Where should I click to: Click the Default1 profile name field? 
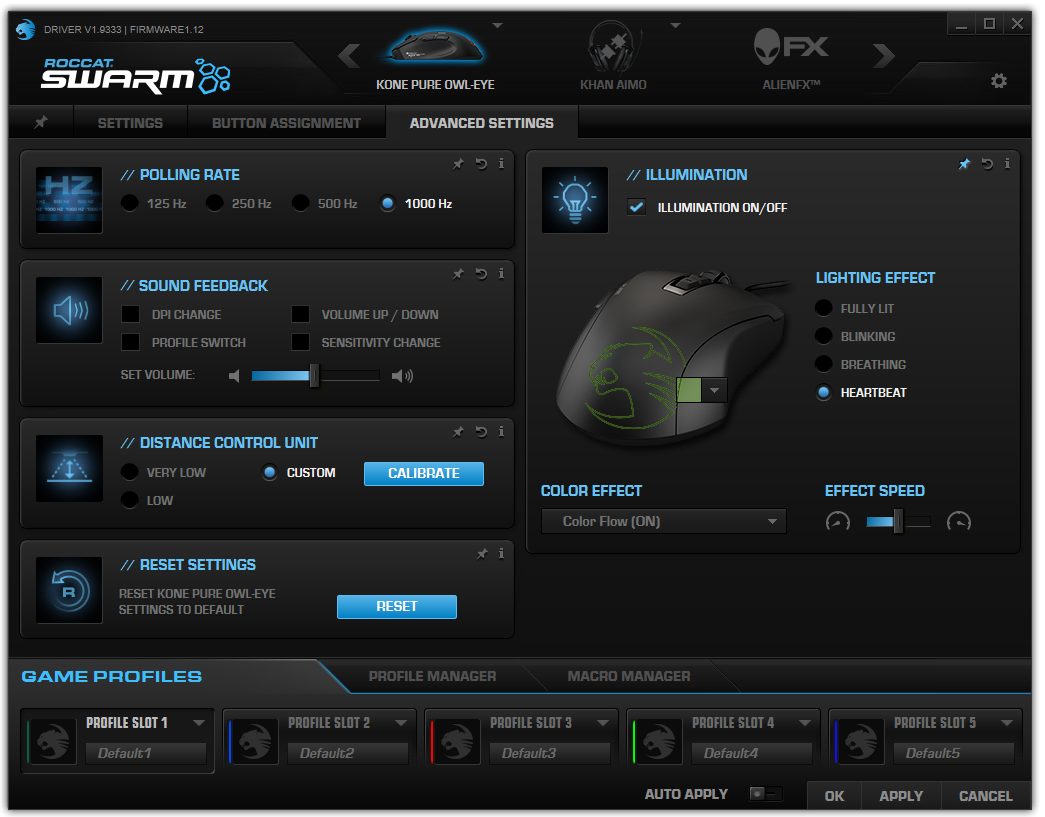[x=146, y=753]
